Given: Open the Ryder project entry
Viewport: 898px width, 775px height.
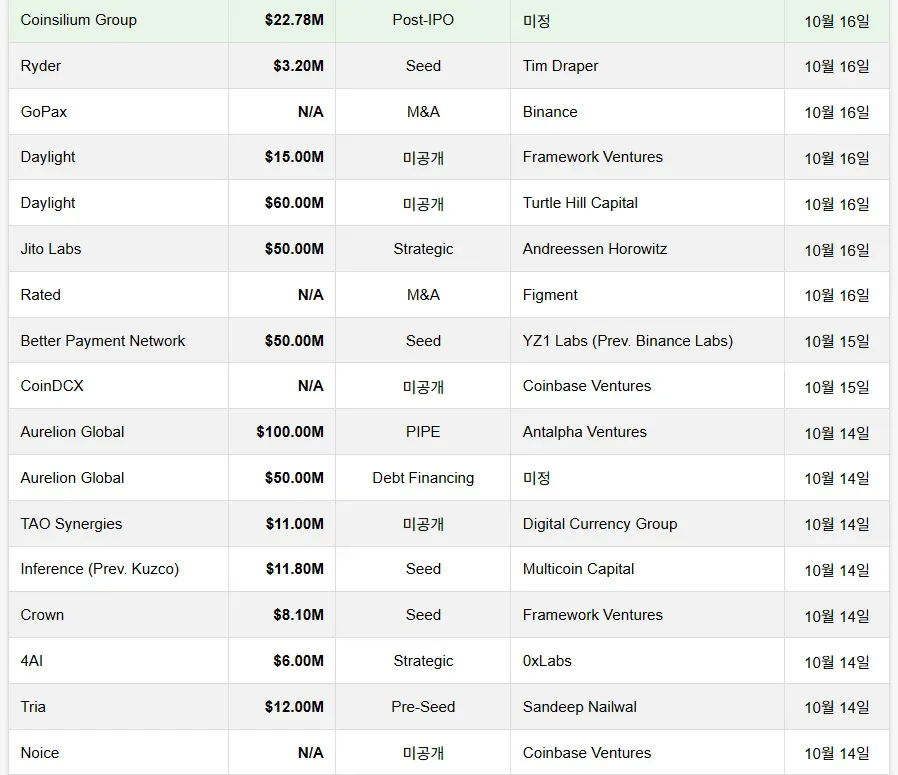Looking at the screenshot, I should pyautogui.click(x=41, y=66).
